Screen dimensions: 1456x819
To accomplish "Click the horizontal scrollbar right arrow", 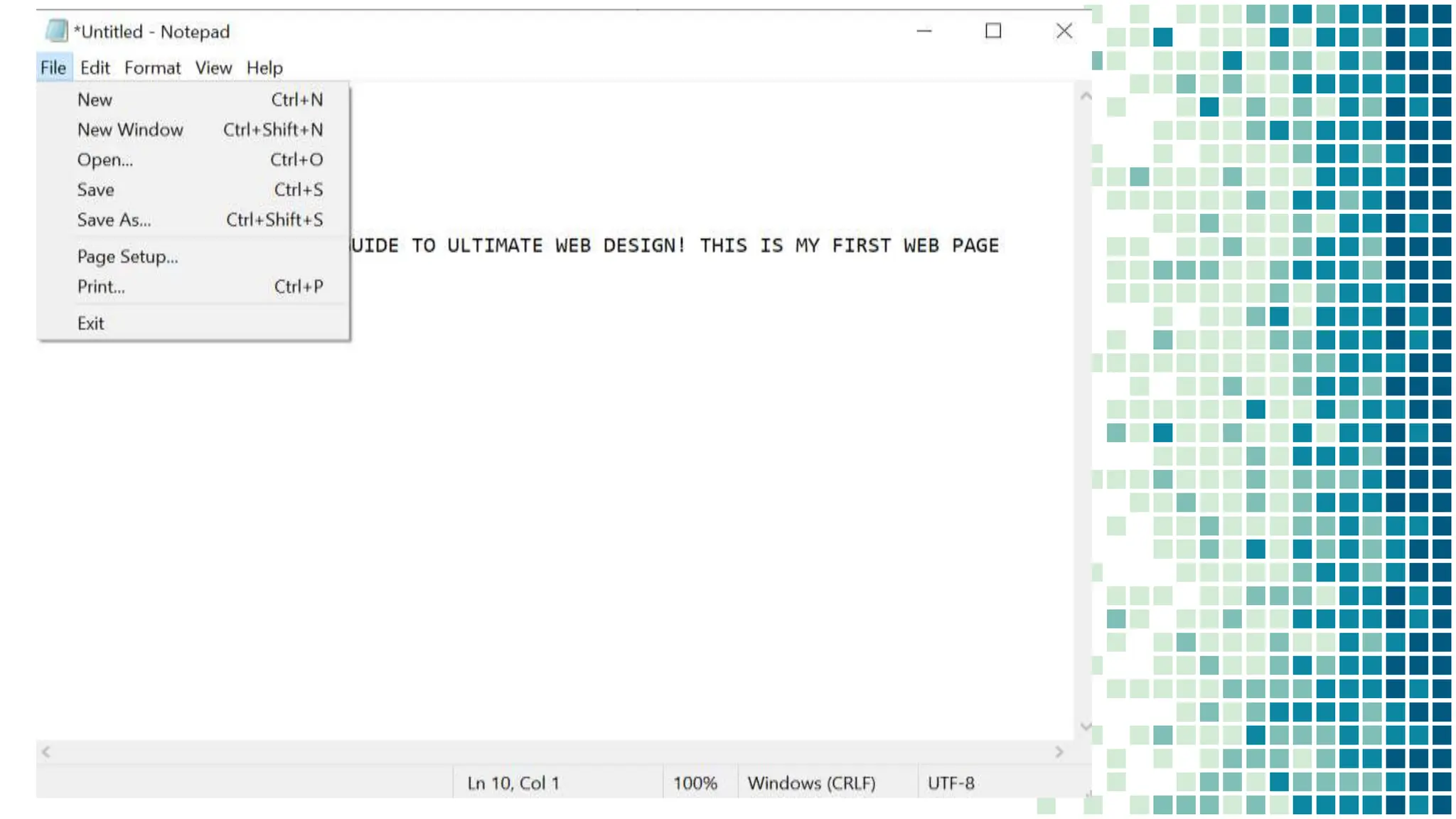I will tap(1059, 752).
